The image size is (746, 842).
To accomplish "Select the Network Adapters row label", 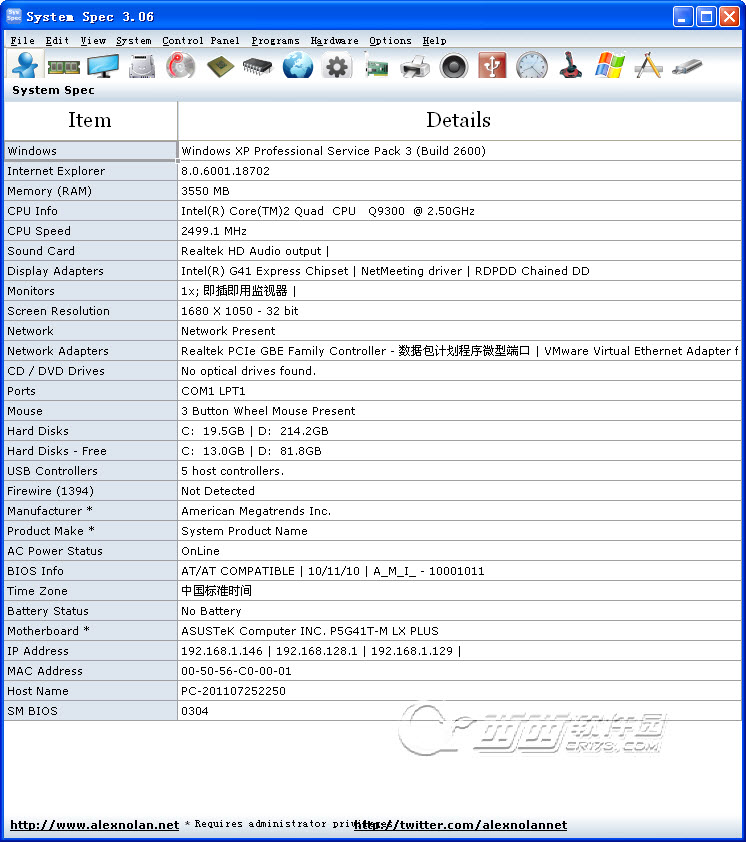I will 90,351.
